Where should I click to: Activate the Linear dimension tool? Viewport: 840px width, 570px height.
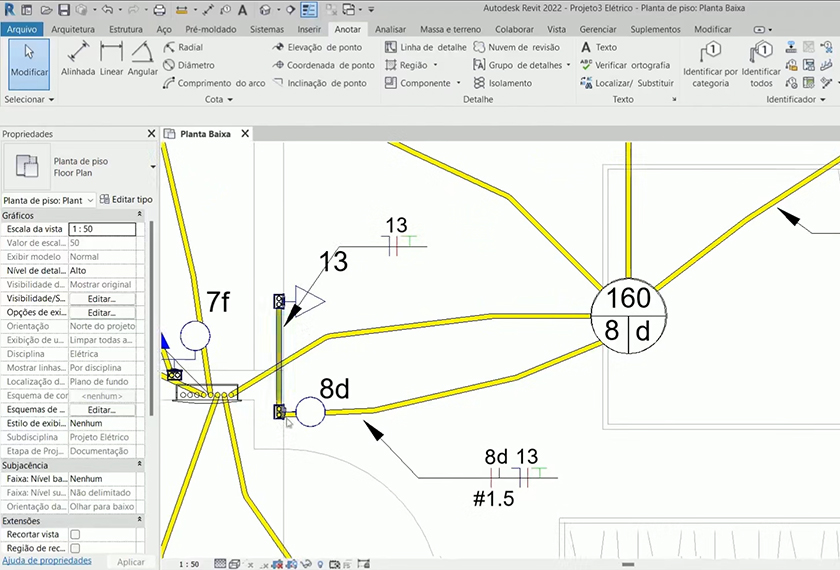(x=111, y=58)
